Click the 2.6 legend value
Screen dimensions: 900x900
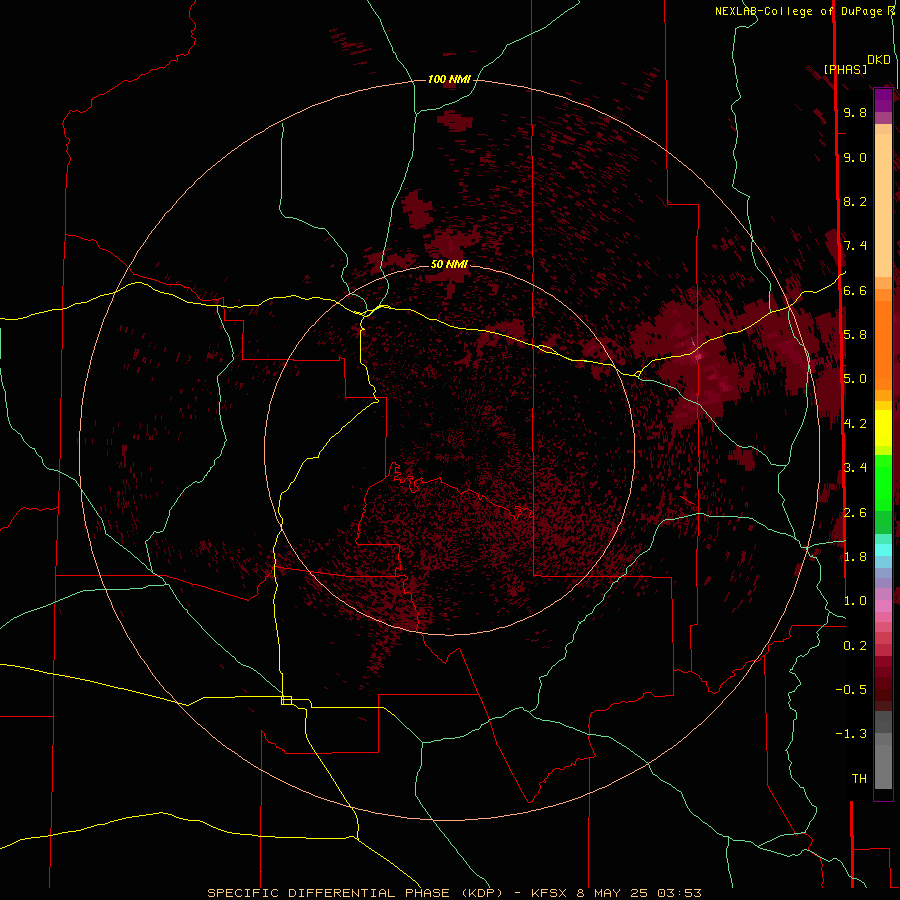[855, 513]
